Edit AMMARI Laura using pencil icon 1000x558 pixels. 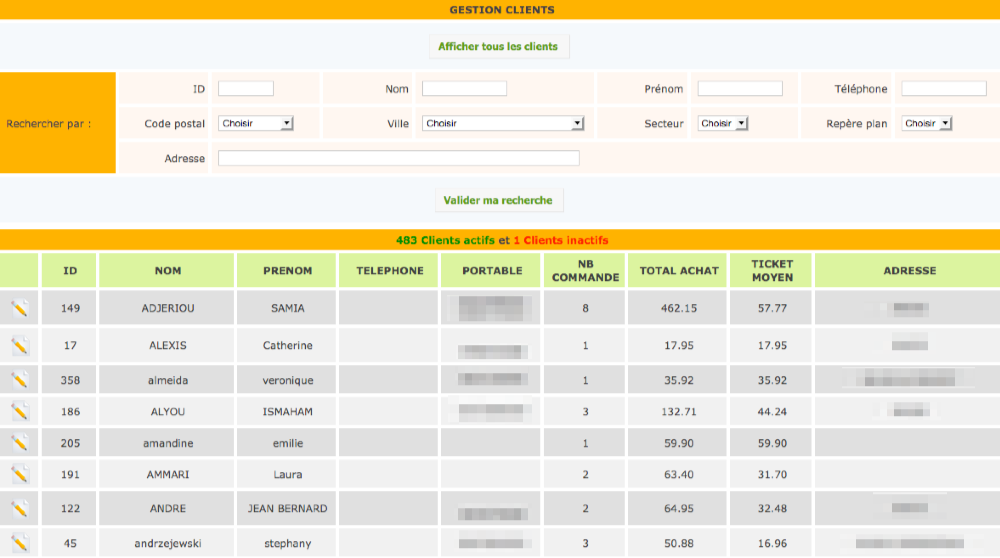(x=20, y=475)
